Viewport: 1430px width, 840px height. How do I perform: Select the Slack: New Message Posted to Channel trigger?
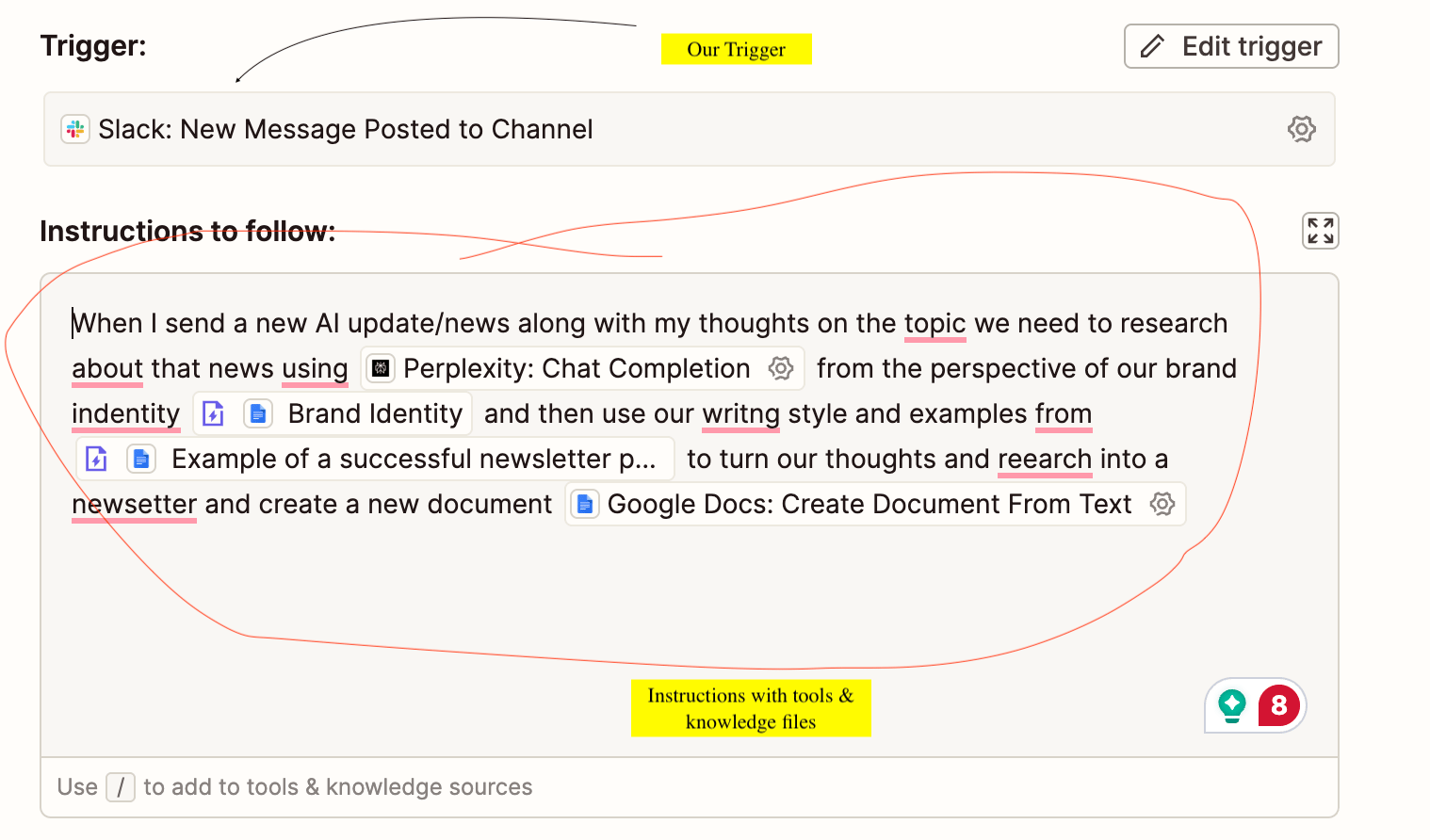[x=690, y=129]
